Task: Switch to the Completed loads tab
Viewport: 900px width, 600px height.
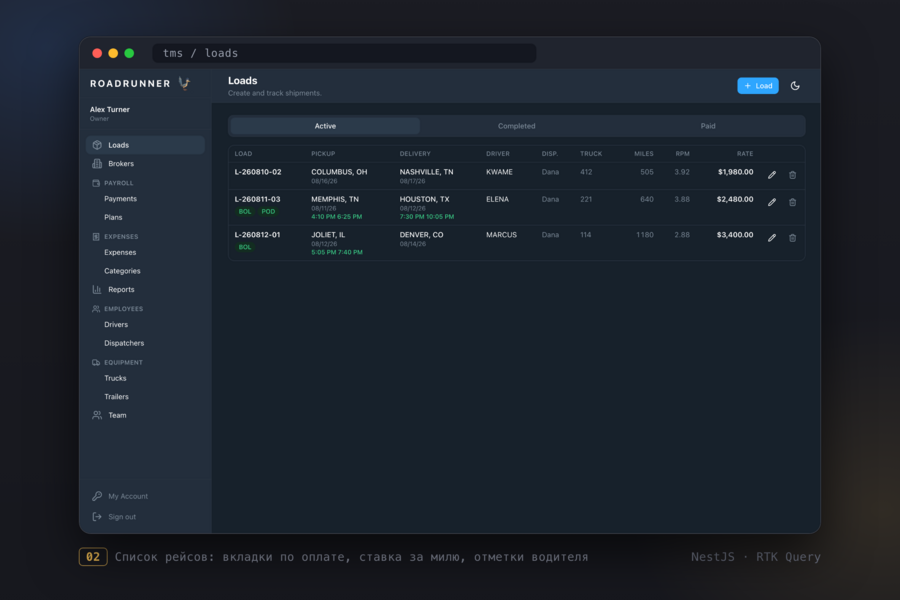Action: coord(517,126)
